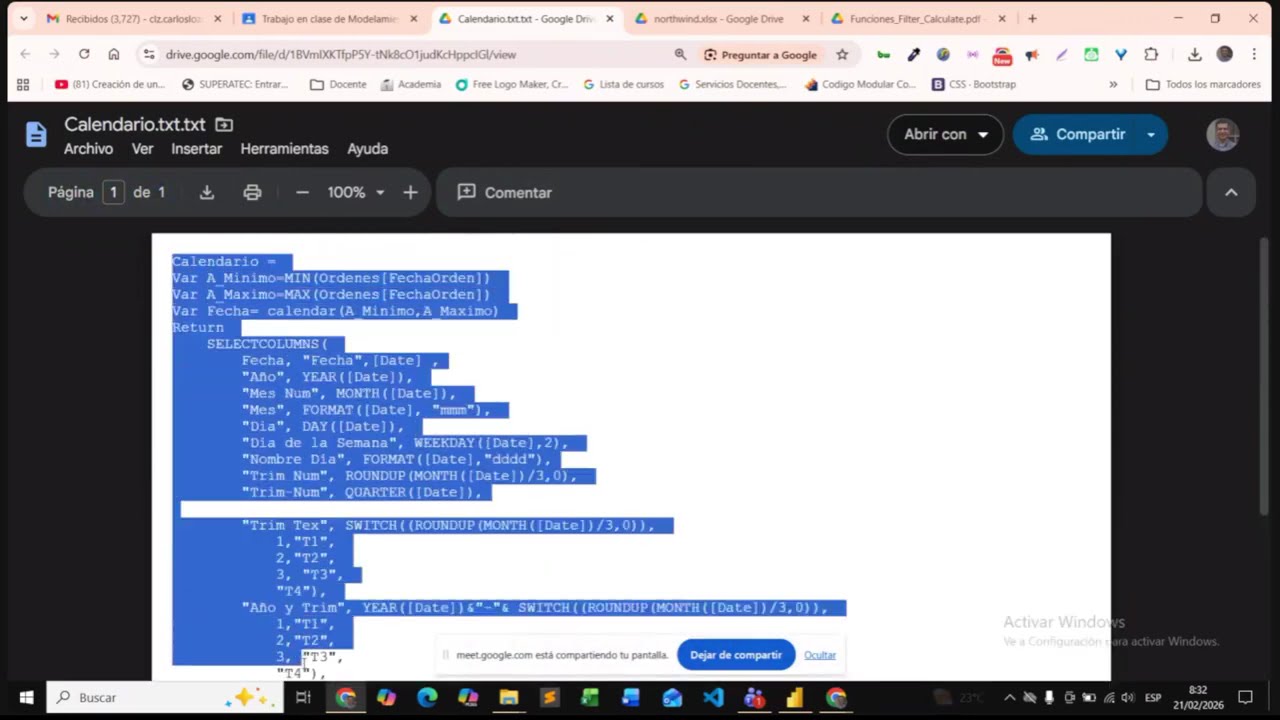Collapse toolbar with up chevron
The height and width of the screenshot is (720, 1280).
pyautogui.click(x=1231, y=192)
